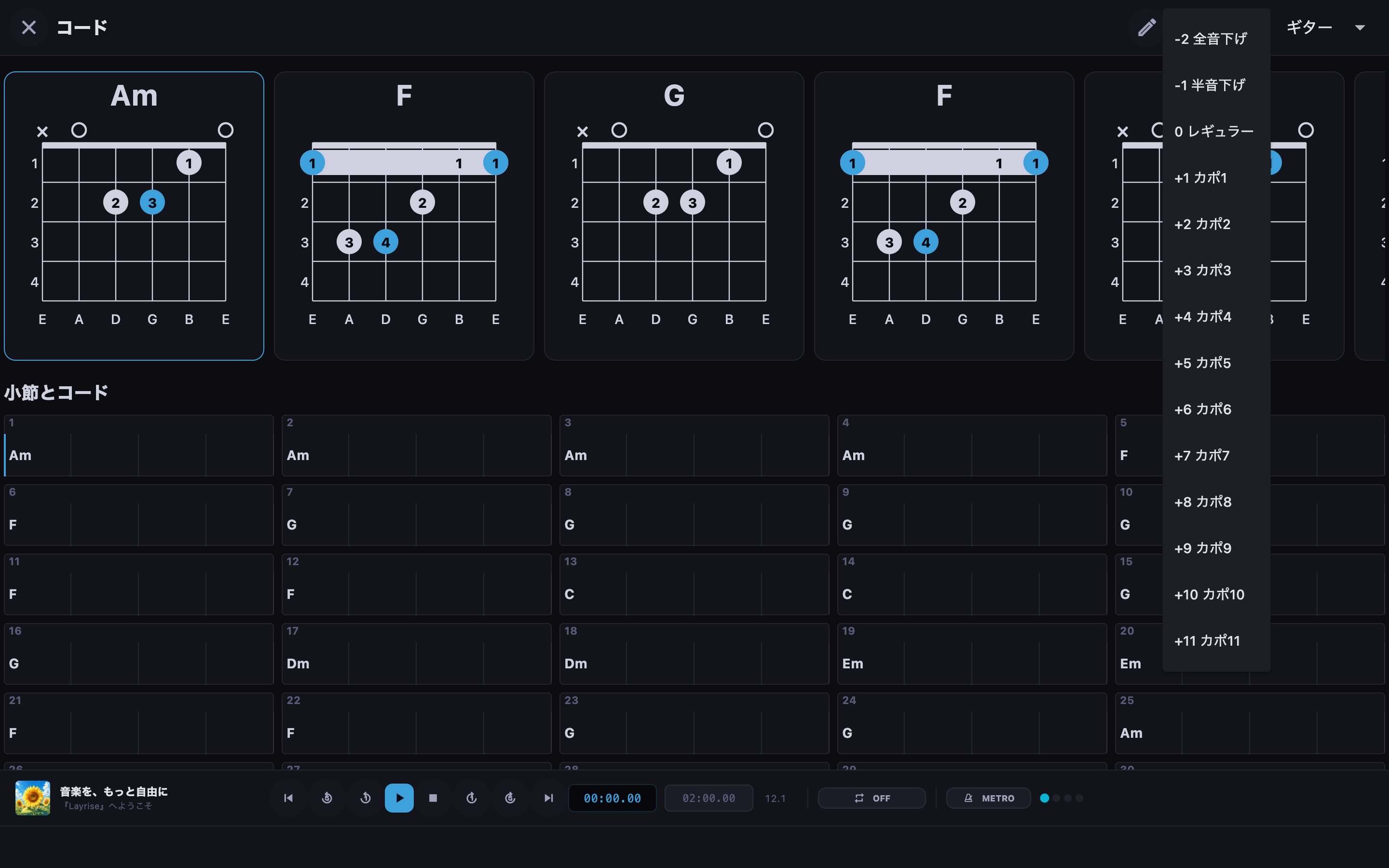The height and width of the screenshot is (868, 1389).
Task: Select the G chord diagram card
Action: tap(674, 216)
